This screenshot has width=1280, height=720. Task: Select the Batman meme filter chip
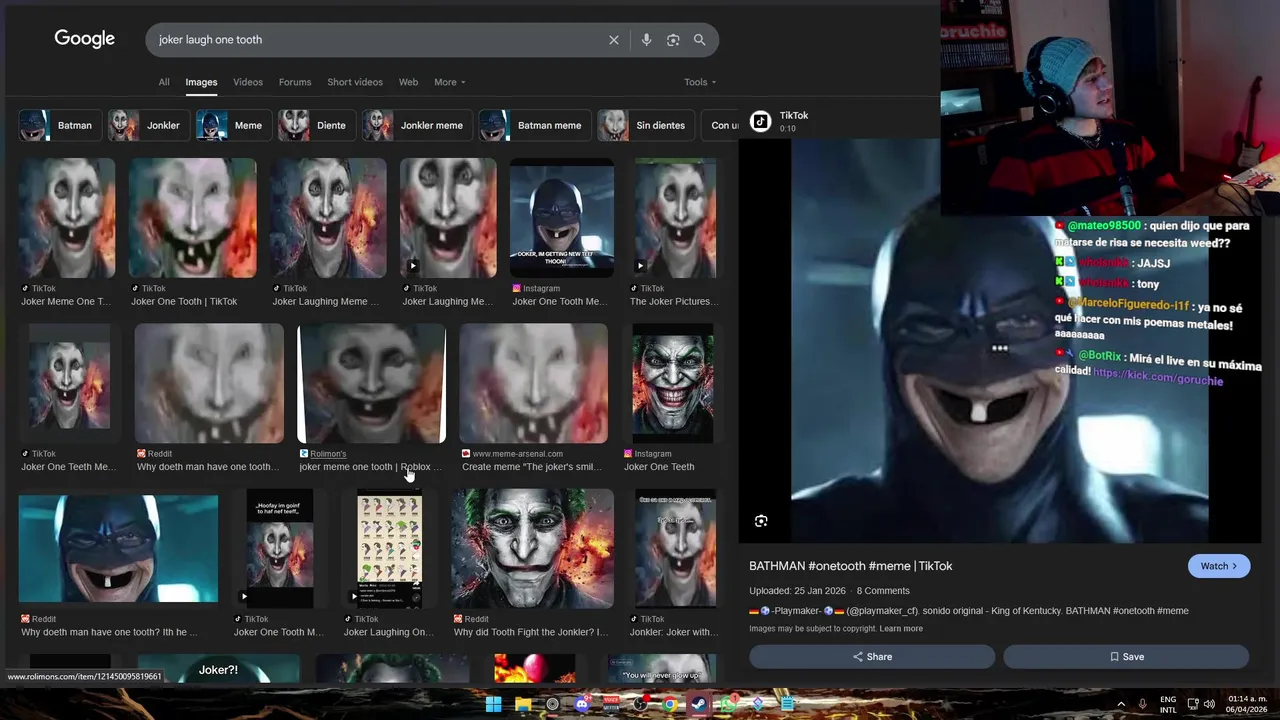(x=535, y=125)
